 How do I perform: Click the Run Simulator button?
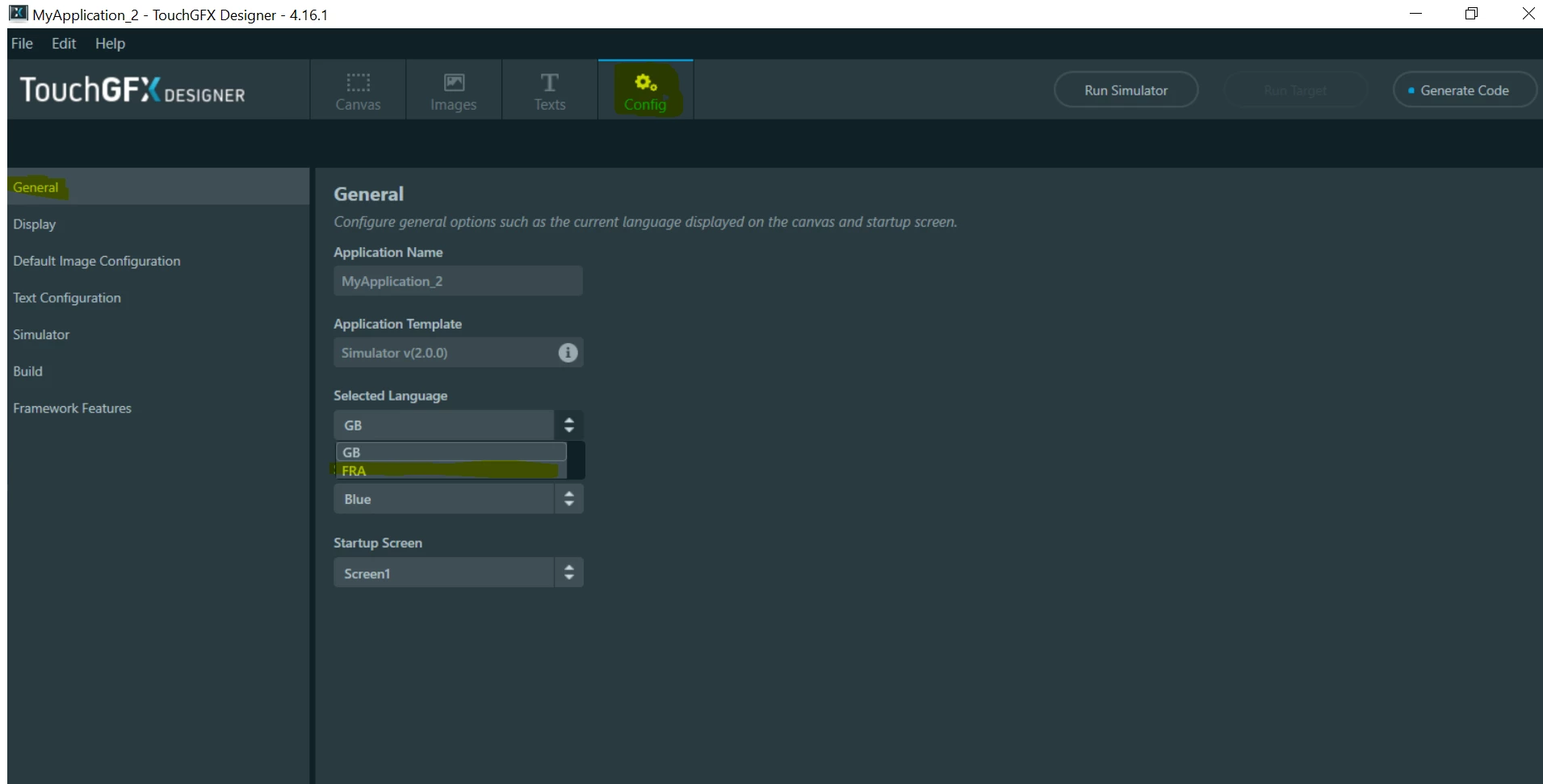pos(1126,90)
